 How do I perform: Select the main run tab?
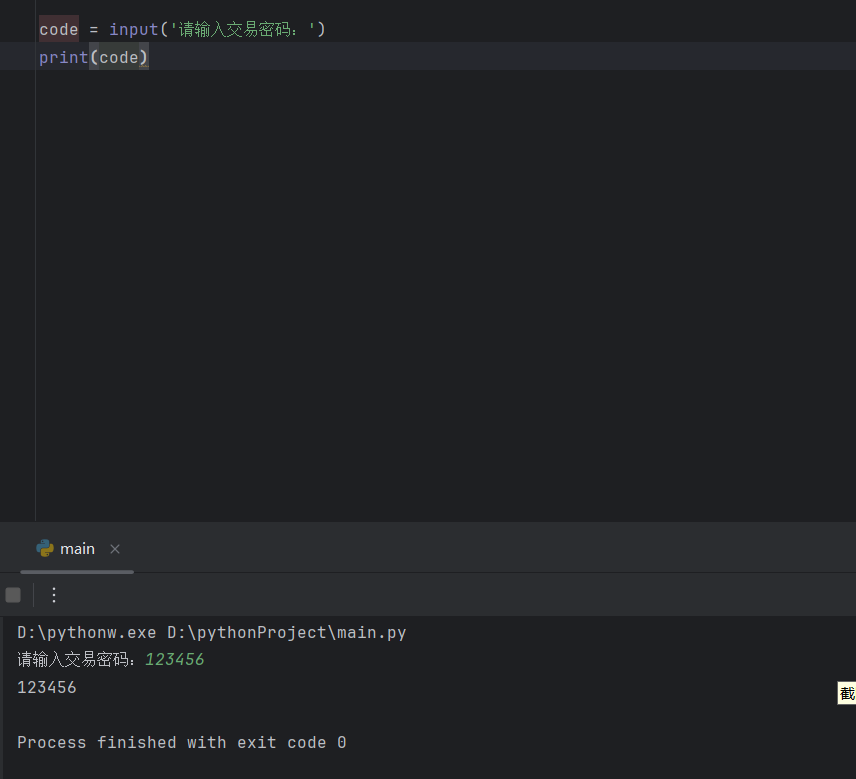[x=77, y=549]
